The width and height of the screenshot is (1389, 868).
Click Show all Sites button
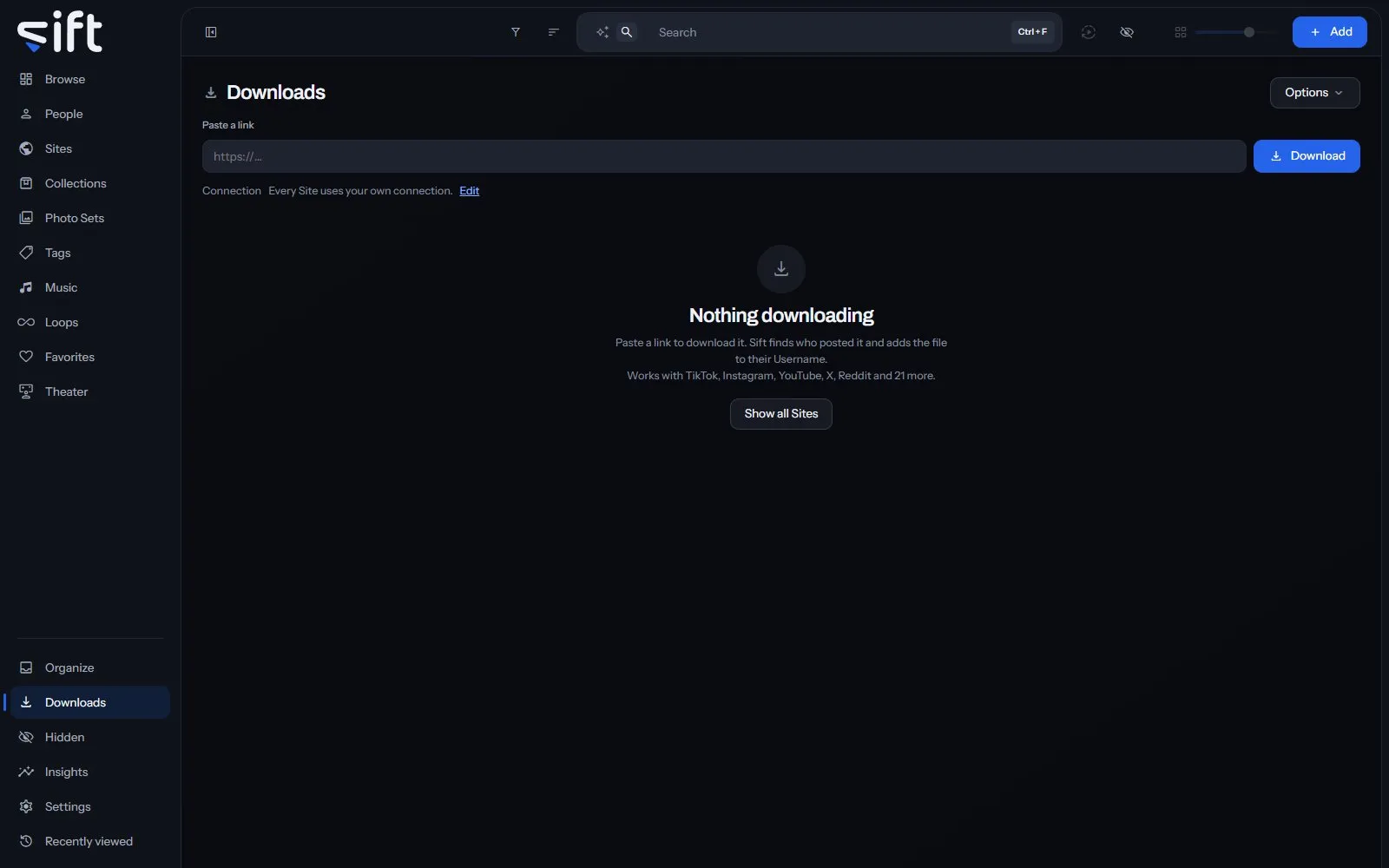[781, 414]
